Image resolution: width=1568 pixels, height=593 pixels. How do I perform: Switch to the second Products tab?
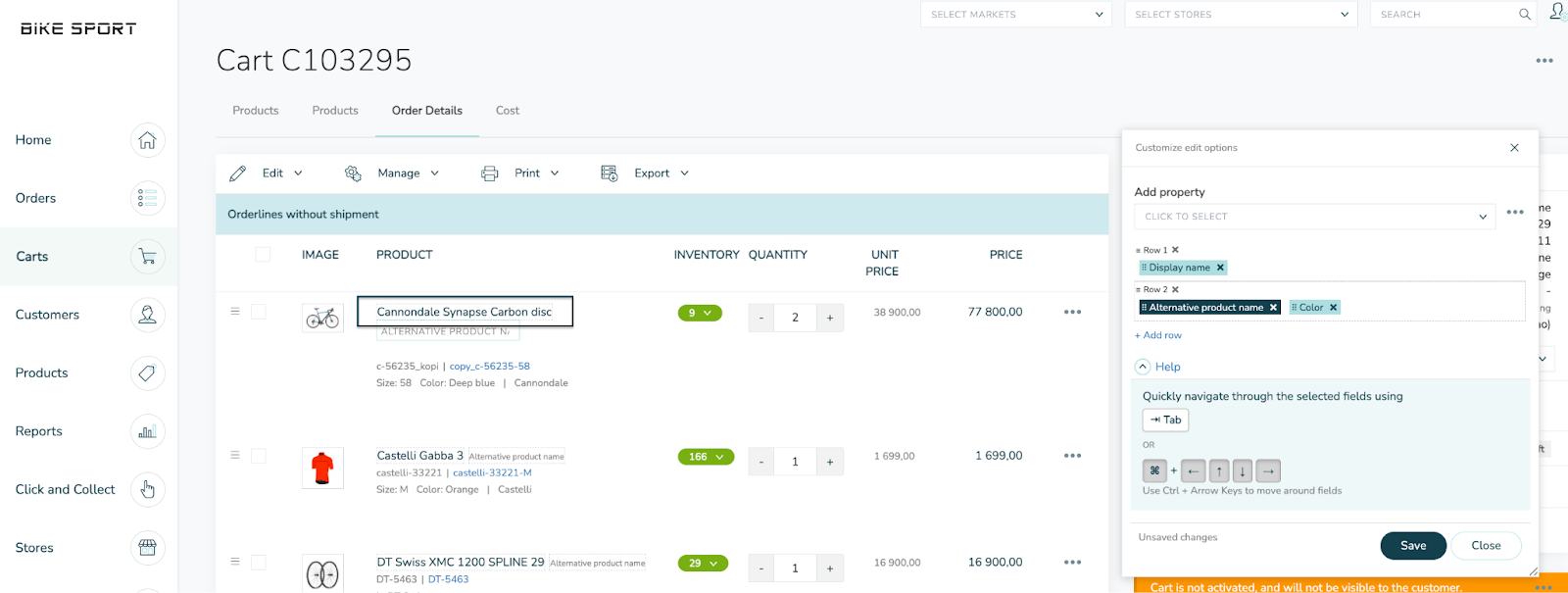point(335,111)
